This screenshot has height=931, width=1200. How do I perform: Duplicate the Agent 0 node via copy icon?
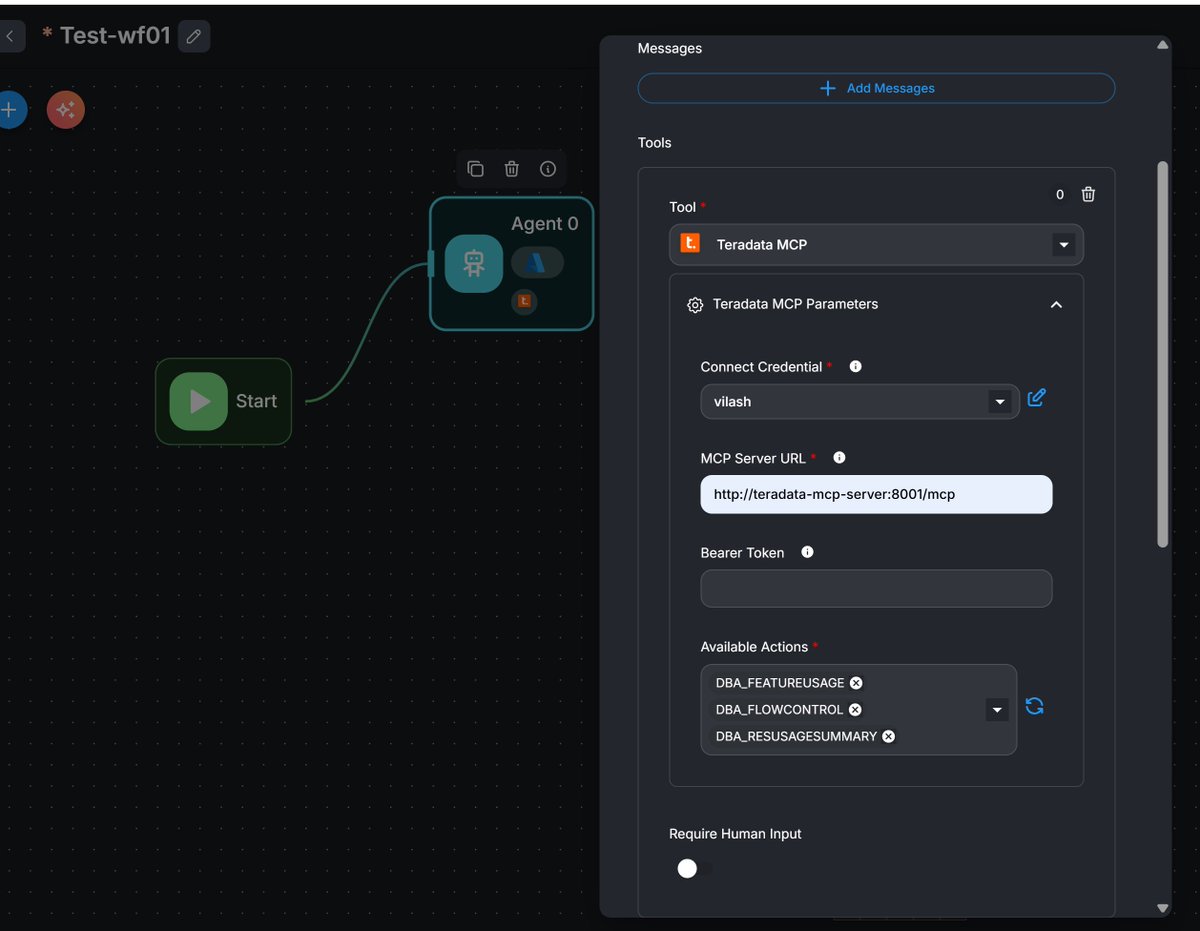click(x=476, y=169)
